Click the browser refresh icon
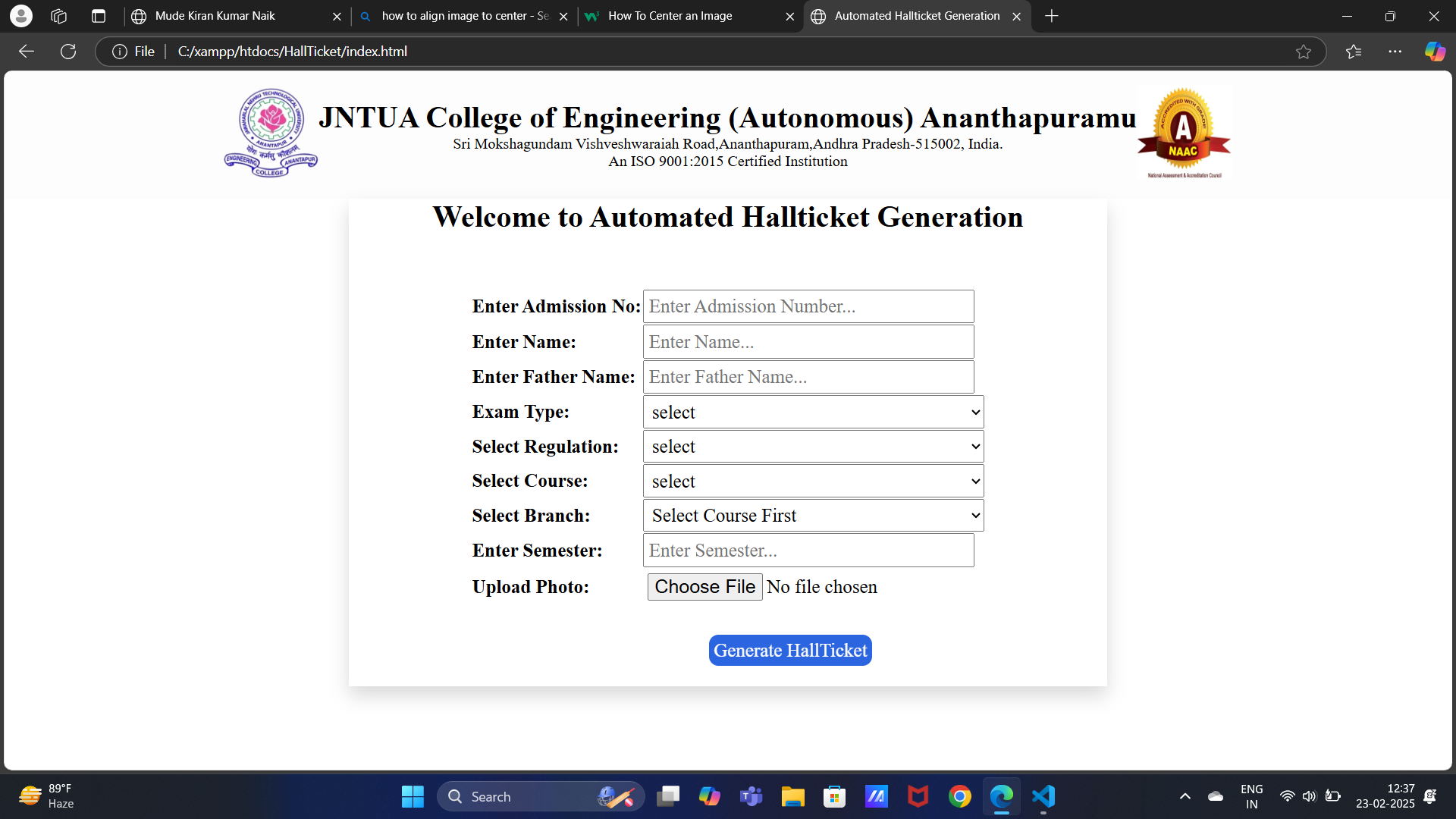The width and height of the screenshot is (1456, 819). (x=68, y=52)
